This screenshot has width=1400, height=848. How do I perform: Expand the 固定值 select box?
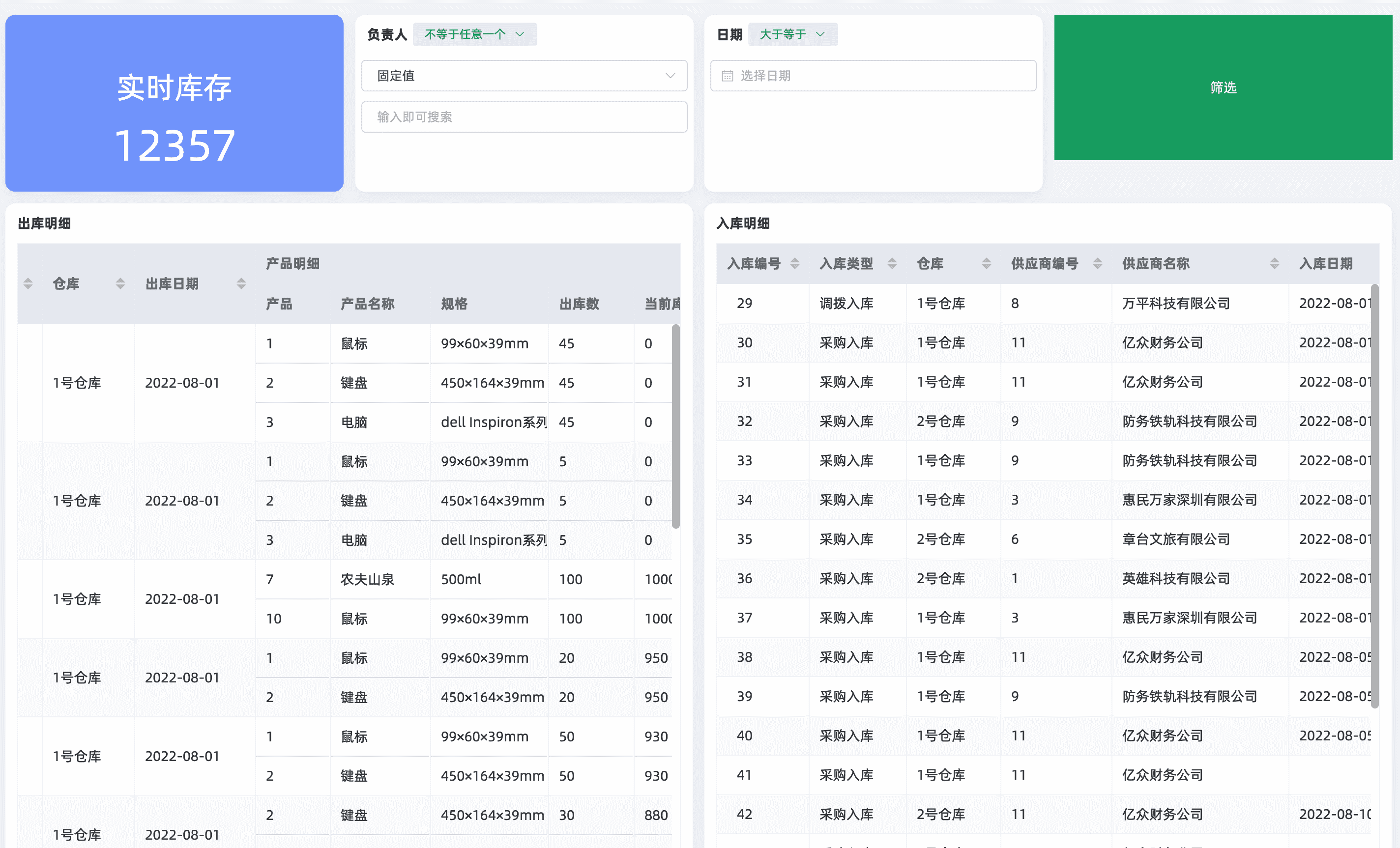tap(524, 76)
